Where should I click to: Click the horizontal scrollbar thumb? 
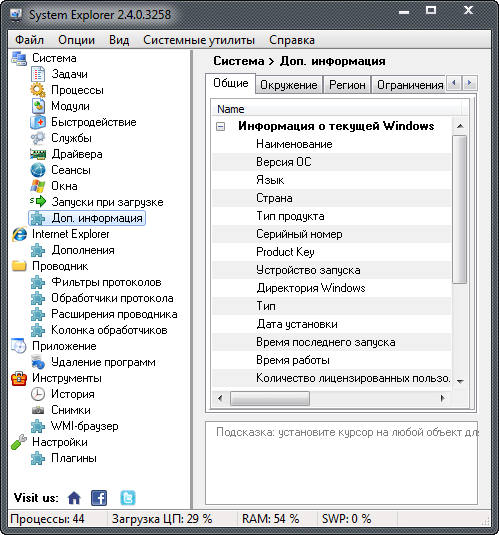[270, 398]
